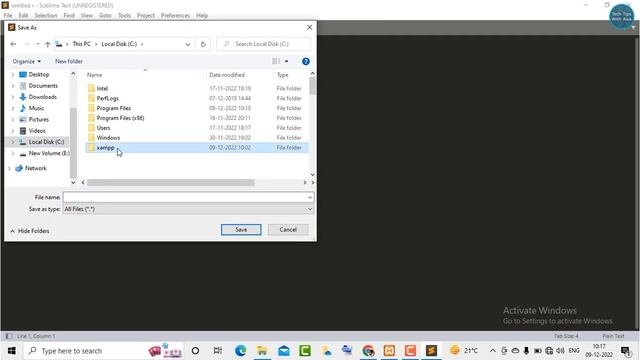Open Cortana circle icon on taskbar

click(195, 351)
